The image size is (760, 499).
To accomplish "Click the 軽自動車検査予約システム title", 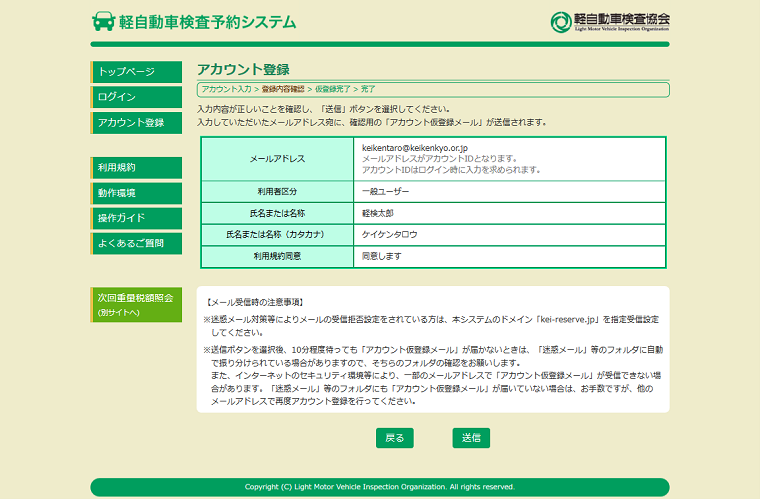I will 207,22.
